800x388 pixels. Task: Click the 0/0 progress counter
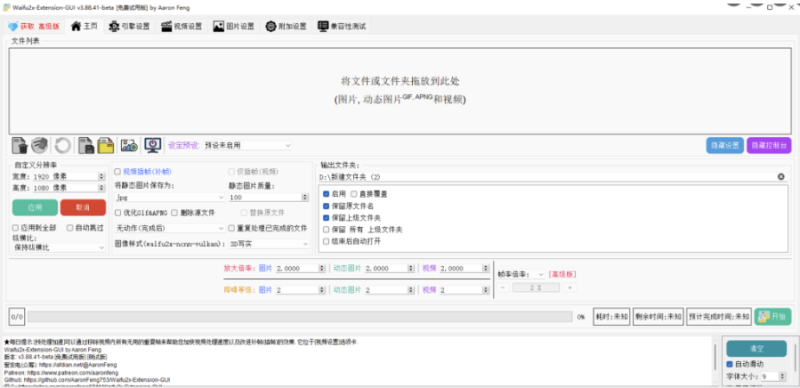[x=16, y=317]
